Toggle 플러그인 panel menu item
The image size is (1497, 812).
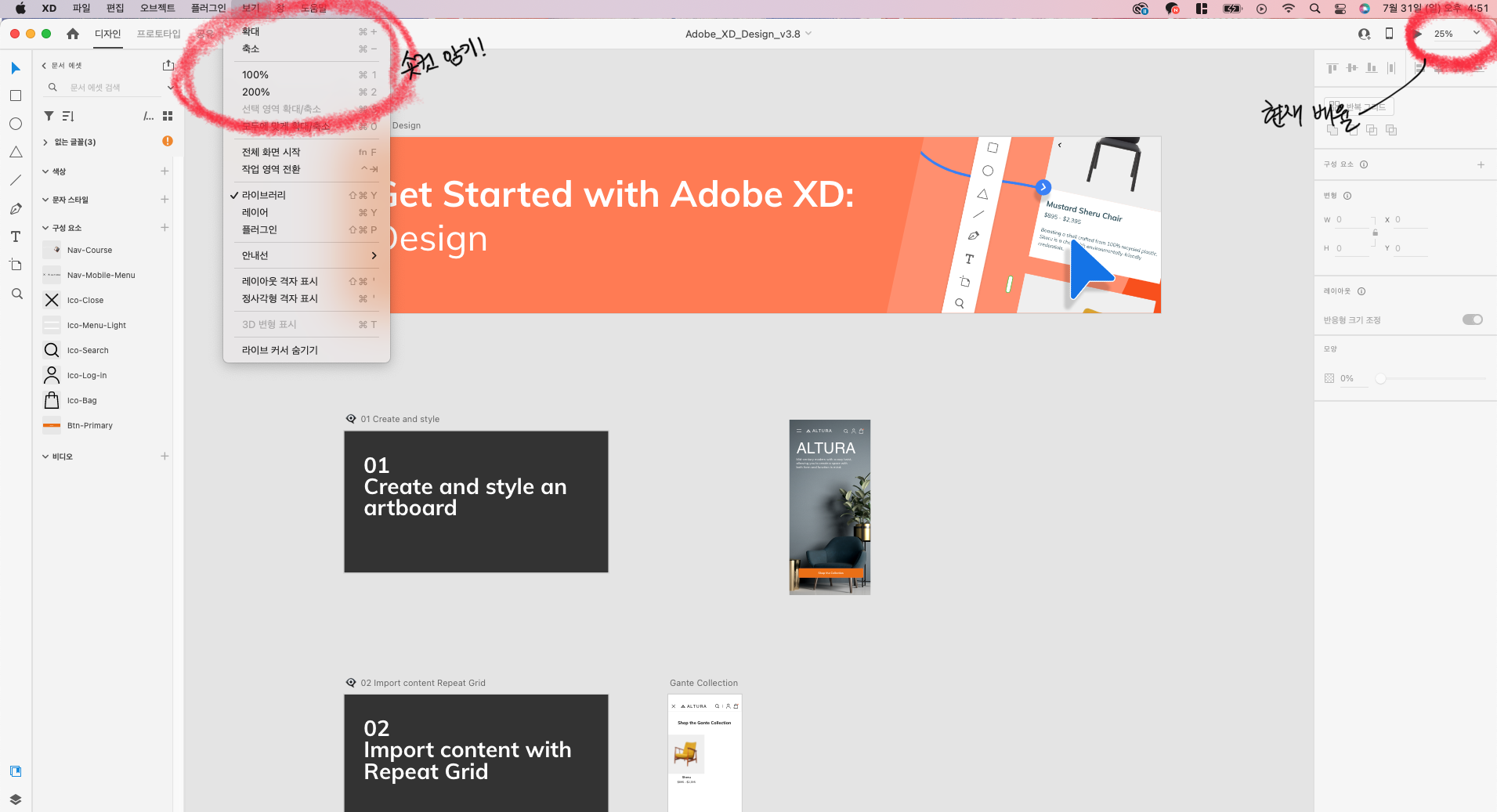[306, 229]
